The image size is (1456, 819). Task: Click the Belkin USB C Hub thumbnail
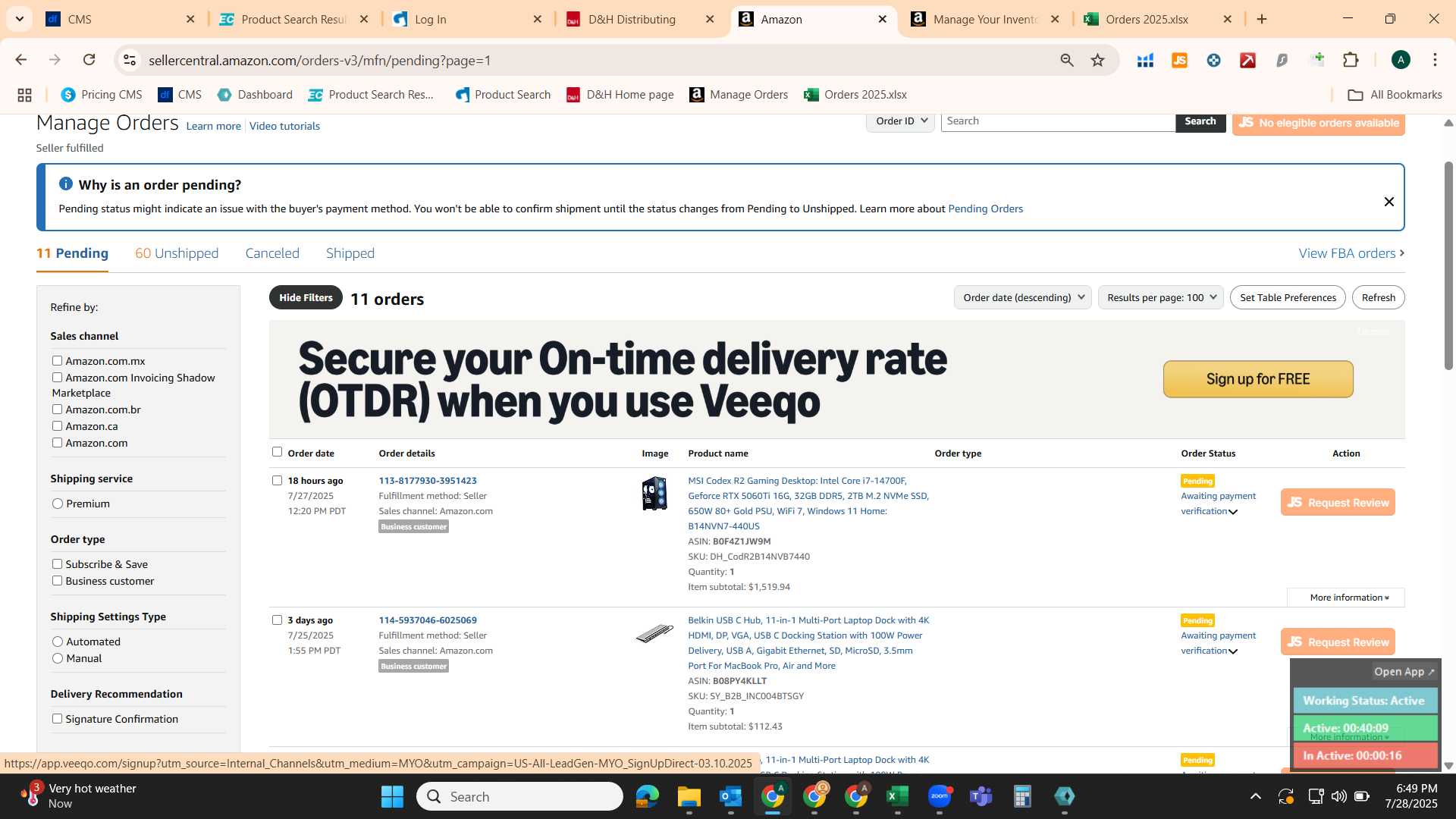coord(654,633)
